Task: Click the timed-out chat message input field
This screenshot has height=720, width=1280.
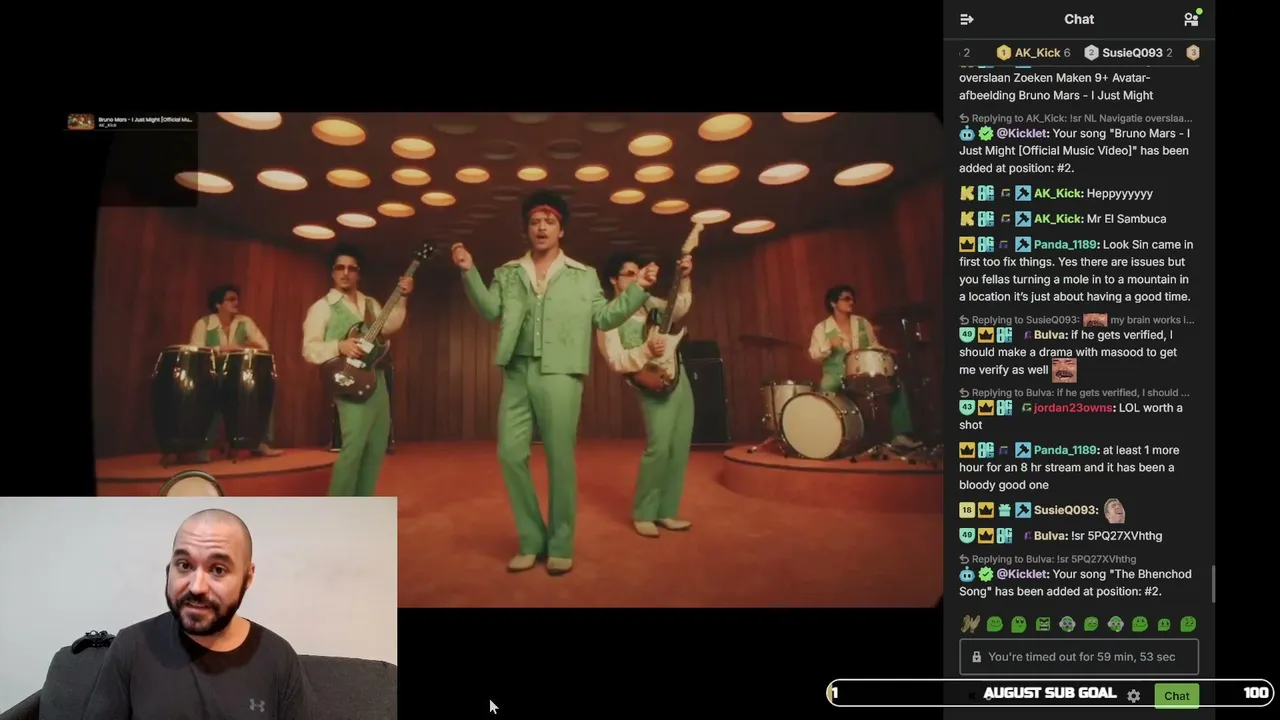Action: [1079, 657]
